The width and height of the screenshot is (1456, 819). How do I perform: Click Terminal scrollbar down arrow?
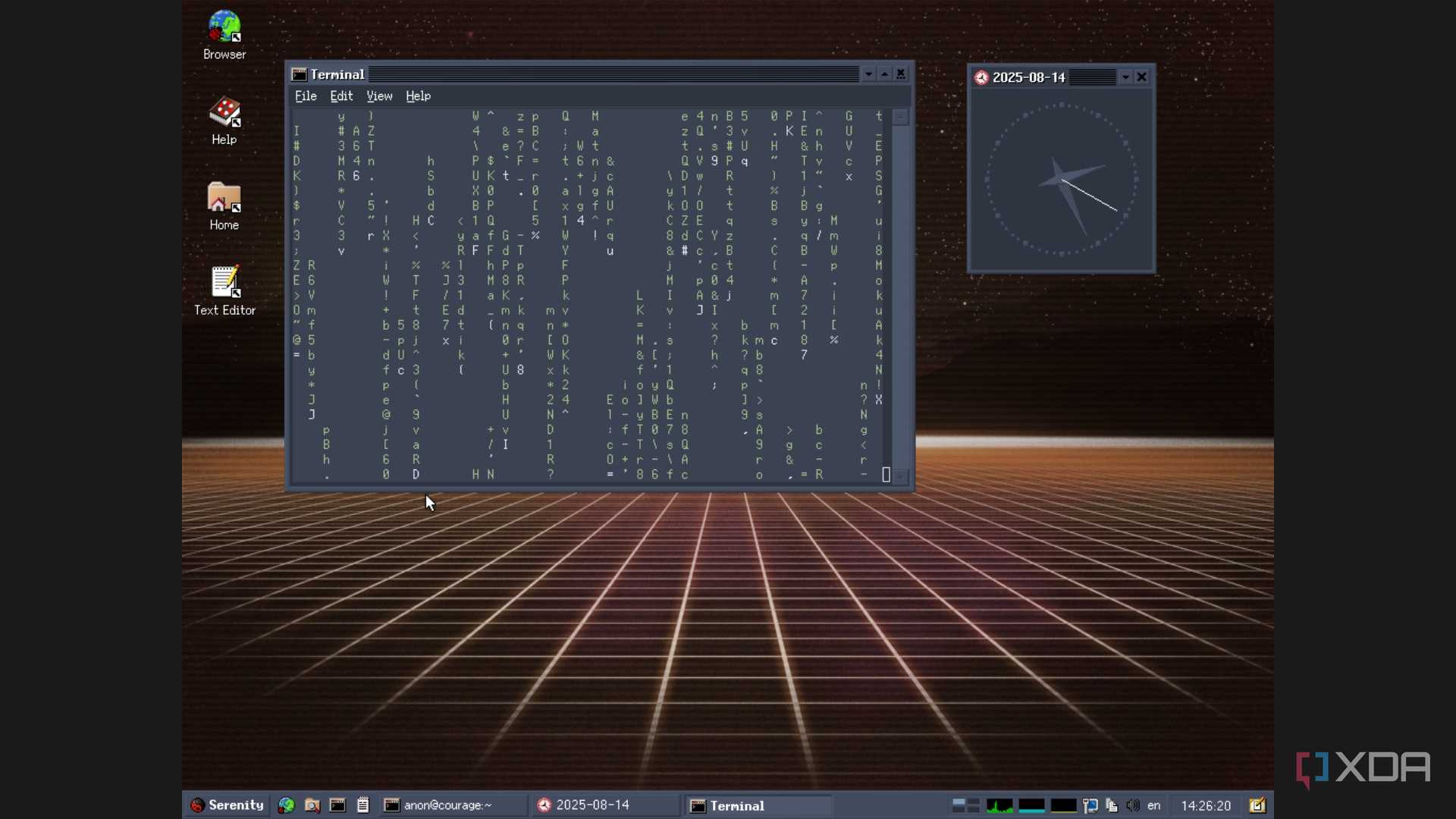900,476
